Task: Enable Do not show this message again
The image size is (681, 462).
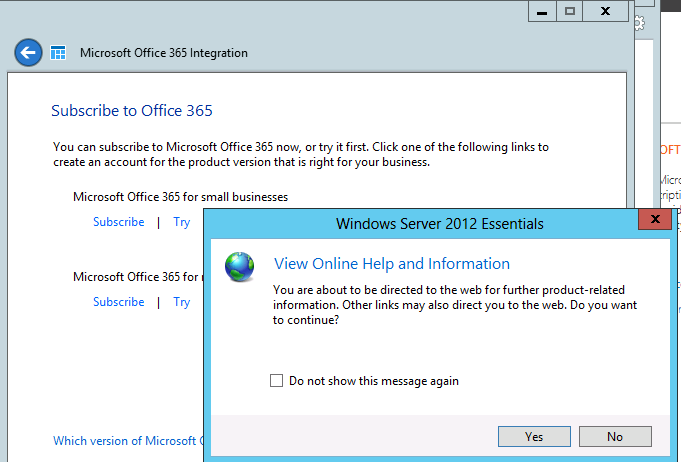Action: pyautogui.click(x=276, y=380)
